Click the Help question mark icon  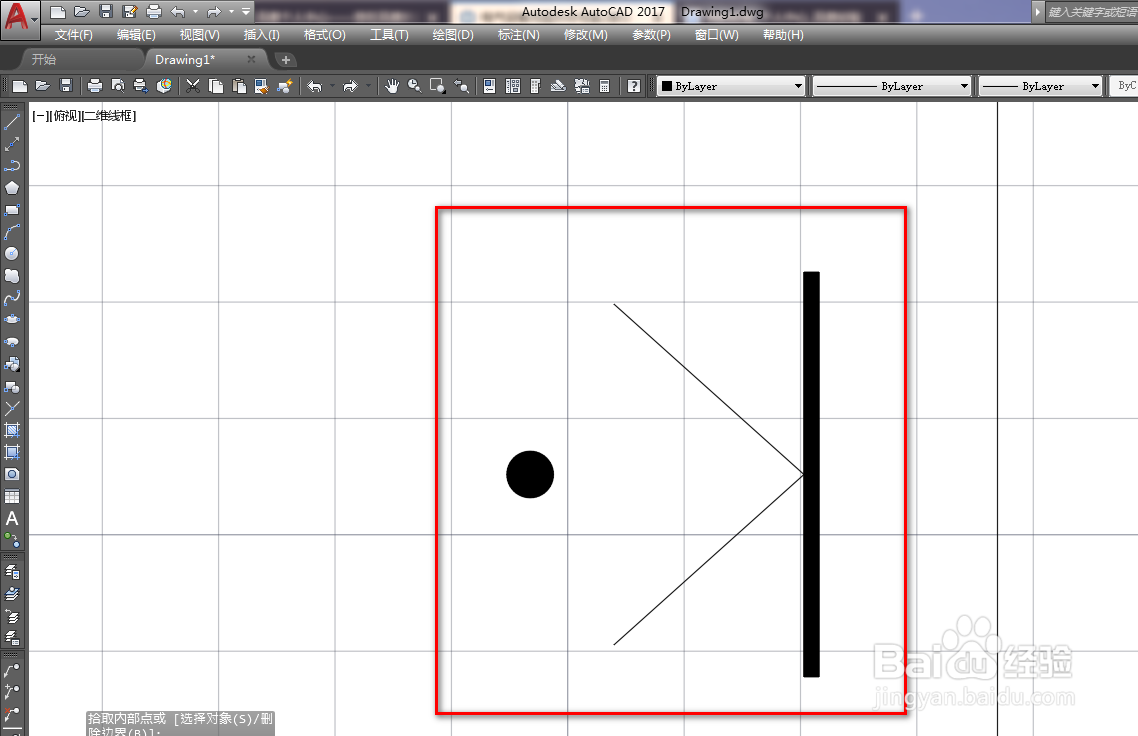click(x=634, y=86)
